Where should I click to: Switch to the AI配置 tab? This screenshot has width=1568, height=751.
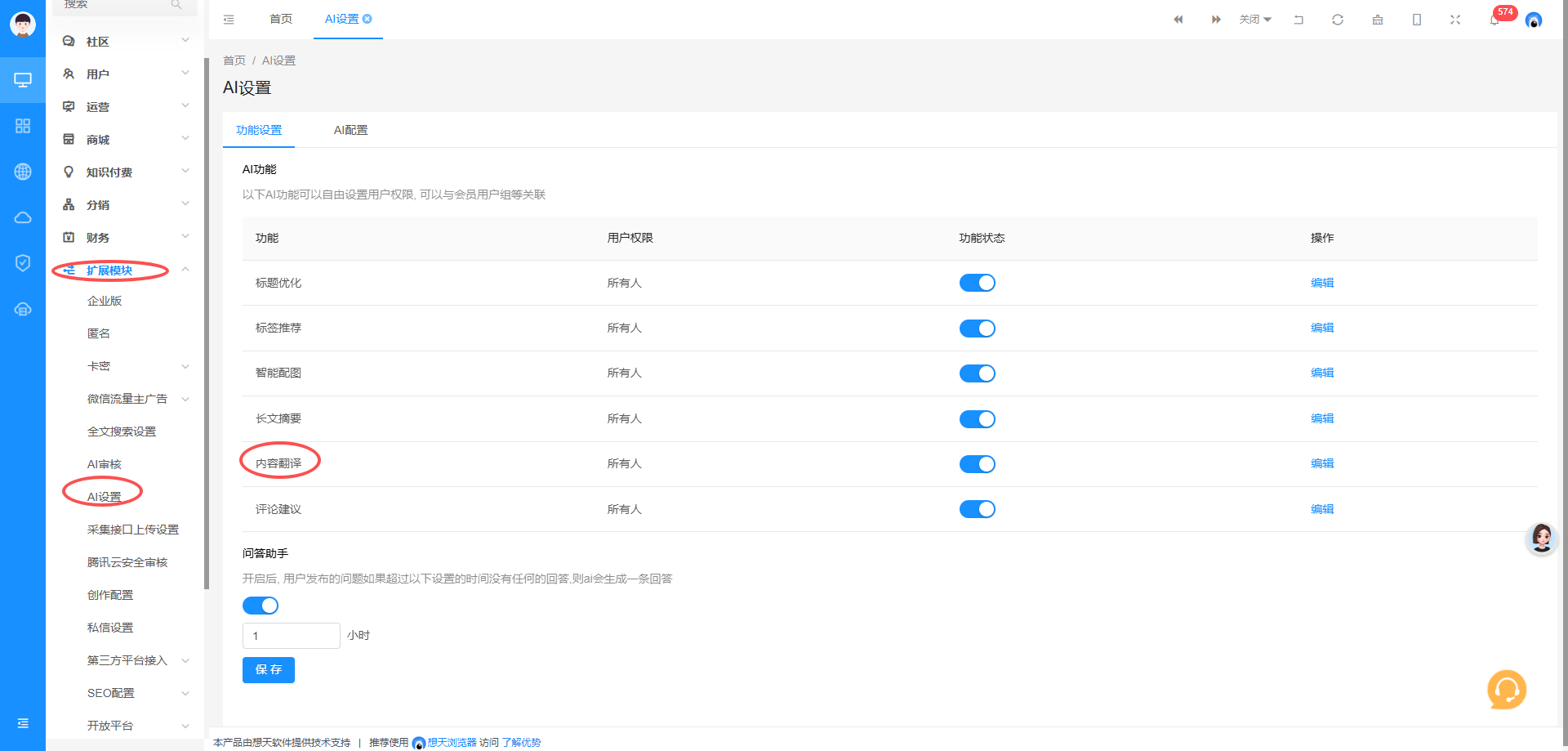pyautogui.click(x=351, y=130)
